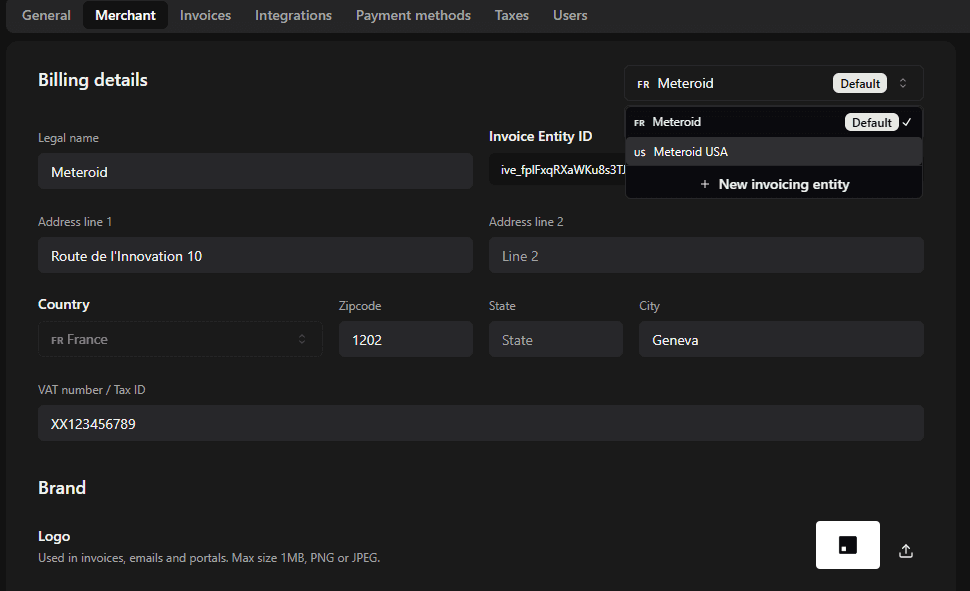Image resolution: width=970 pixels, height=591 pixels.
Task: Click the black logo placeholder square
Action: coord(847,545)
